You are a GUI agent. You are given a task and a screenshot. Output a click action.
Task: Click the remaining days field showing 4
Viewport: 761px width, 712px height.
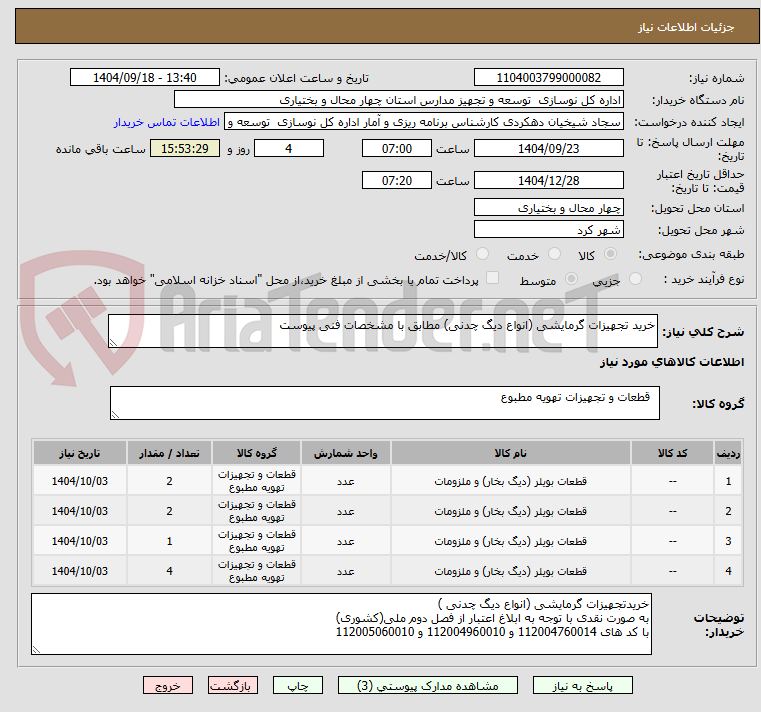289,149
